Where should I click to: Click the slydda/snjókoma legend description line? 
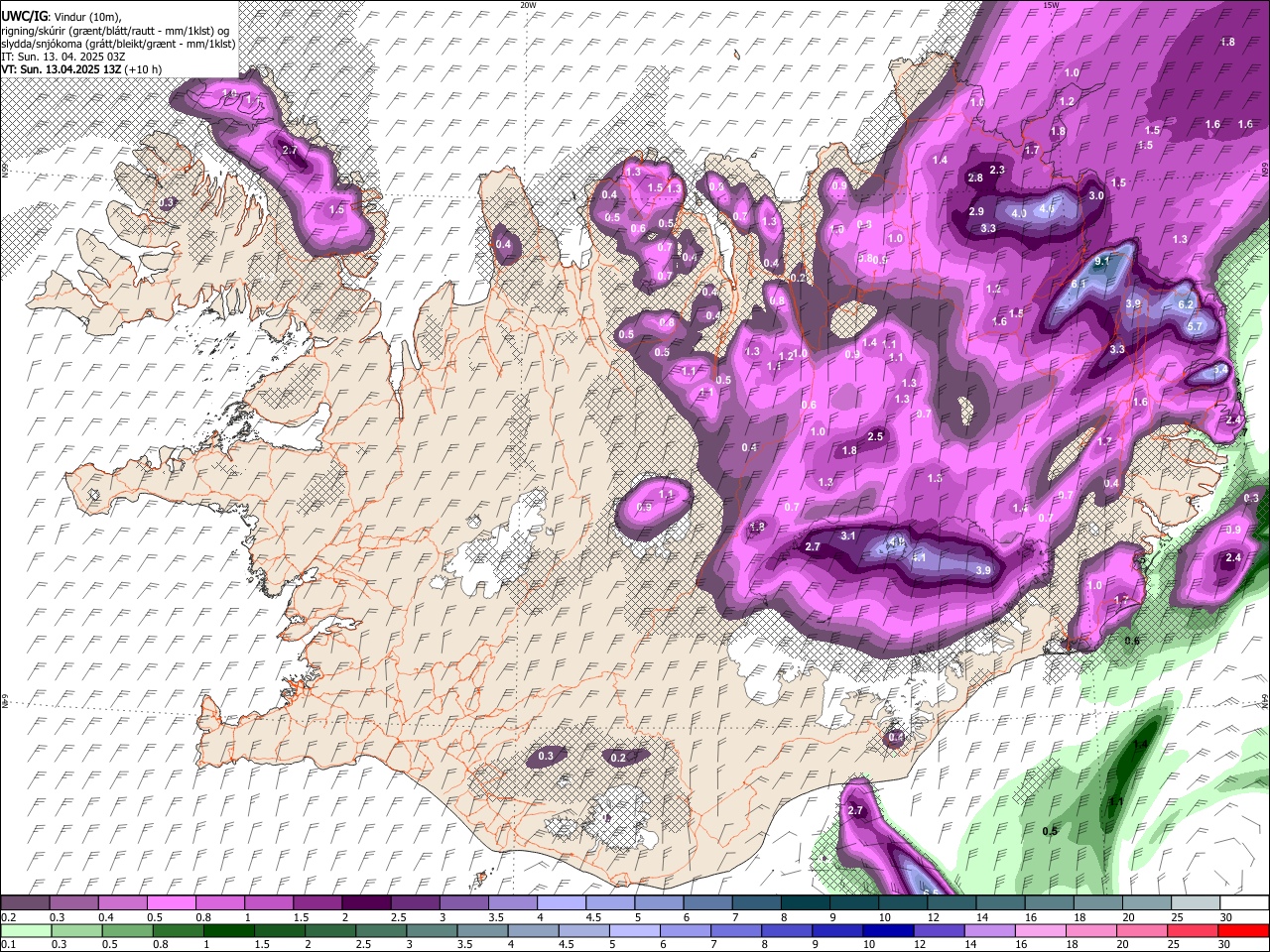[118, 44]
